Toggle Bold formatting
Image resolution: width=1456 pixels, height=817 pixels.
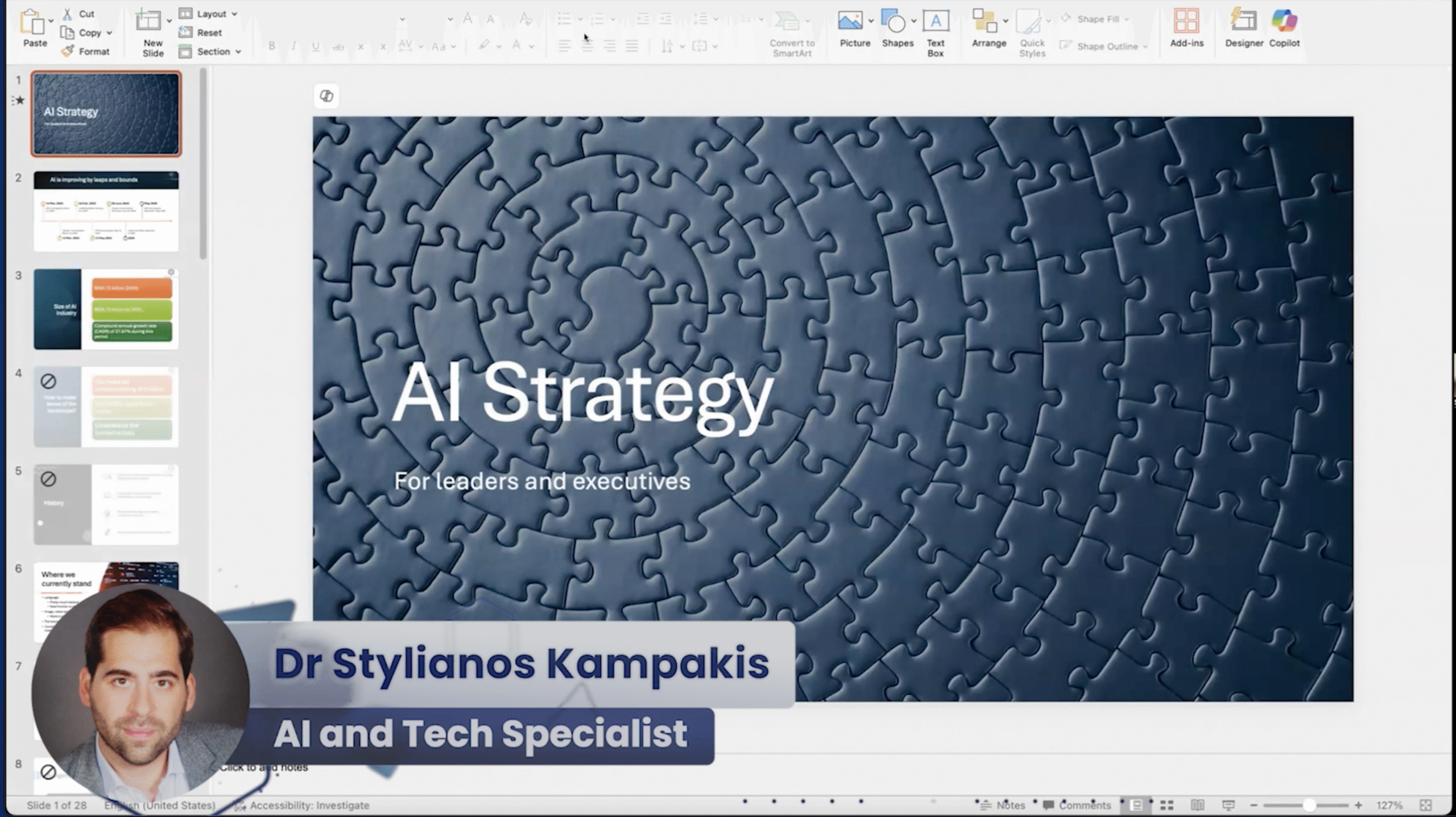[x=272, y=46]
